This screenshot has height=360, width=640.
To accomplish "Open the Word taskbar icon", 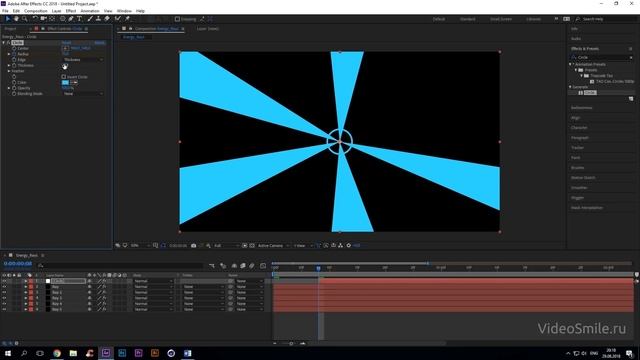I will (187, 353).
